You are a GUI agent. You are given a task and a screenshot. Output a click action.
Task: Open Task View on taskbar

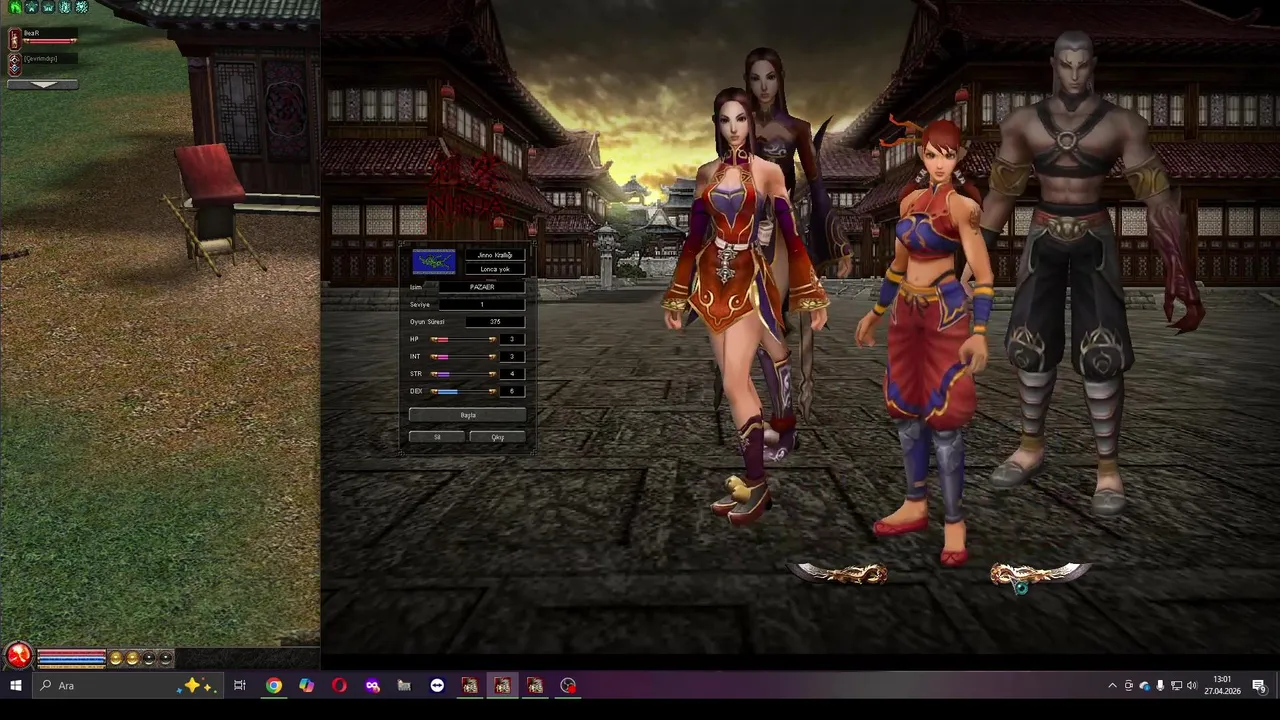pyautogui.click(x=240, y=686)
